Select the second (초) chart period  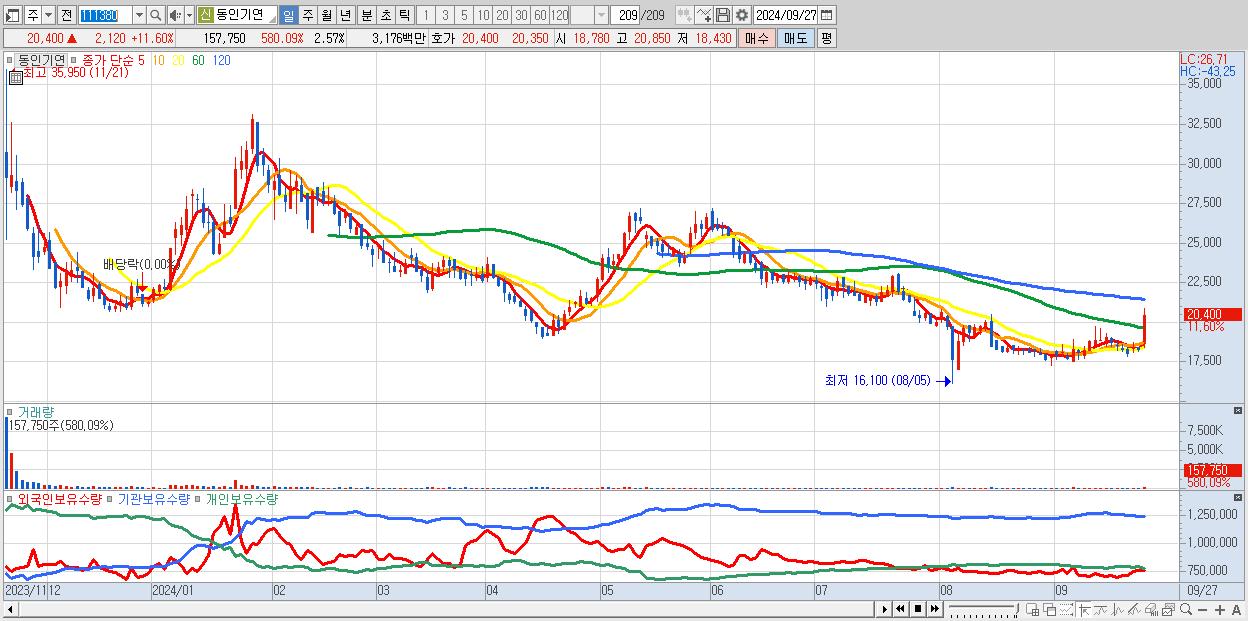384,15
